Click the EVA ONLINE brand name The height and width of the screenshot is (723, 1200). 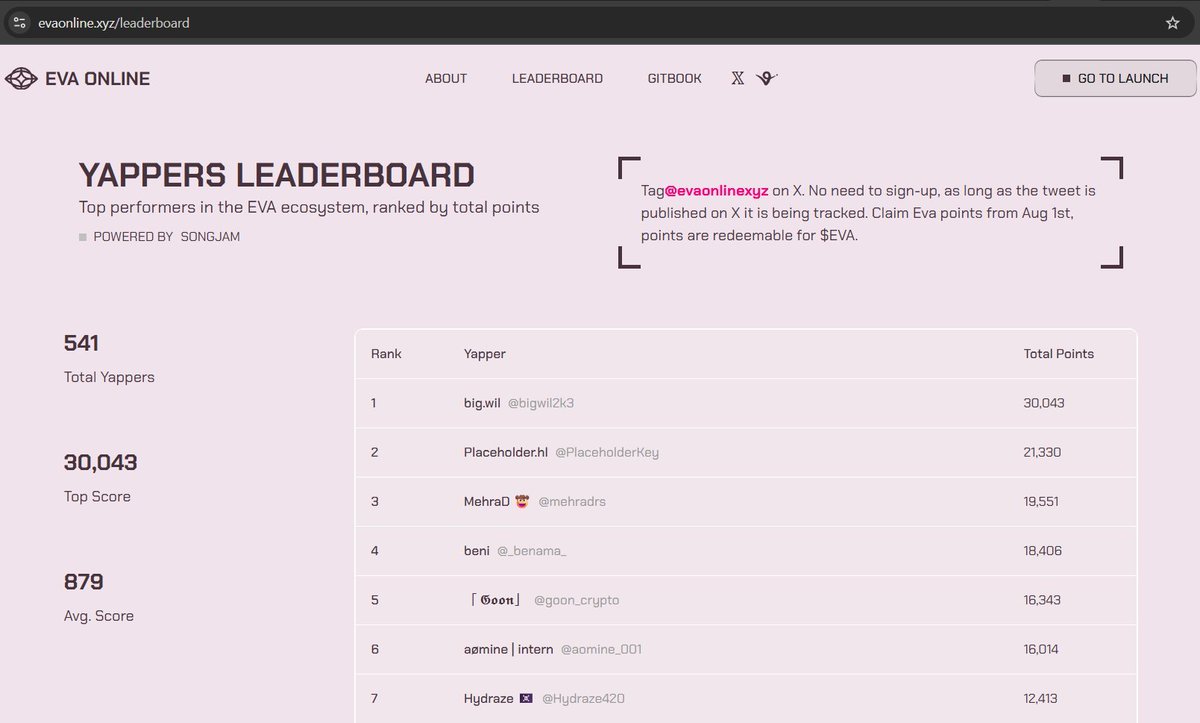pyautogui.click(x=98, y=78)
